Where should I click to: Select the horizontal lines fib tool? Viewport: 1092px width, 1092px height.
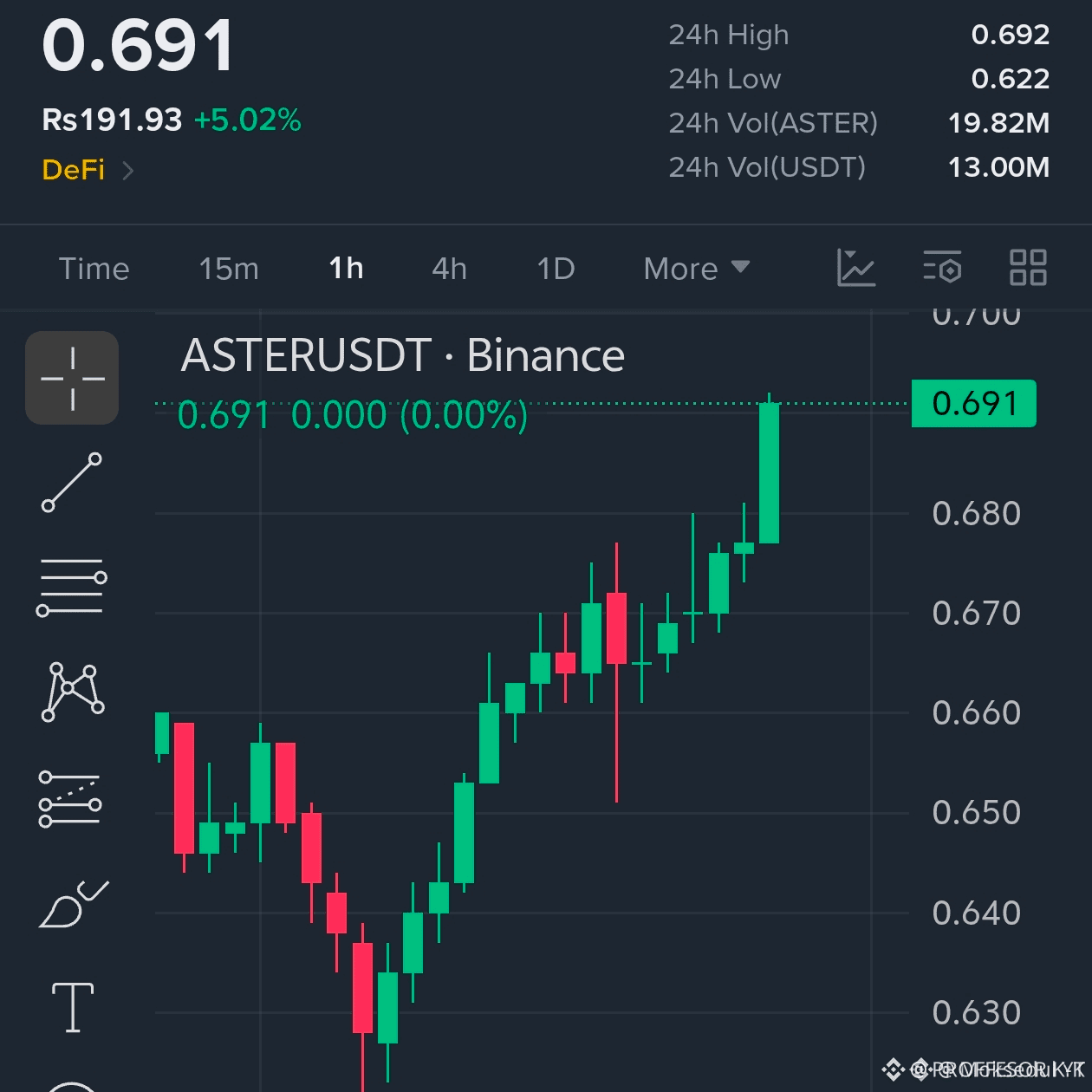(72, 587)
